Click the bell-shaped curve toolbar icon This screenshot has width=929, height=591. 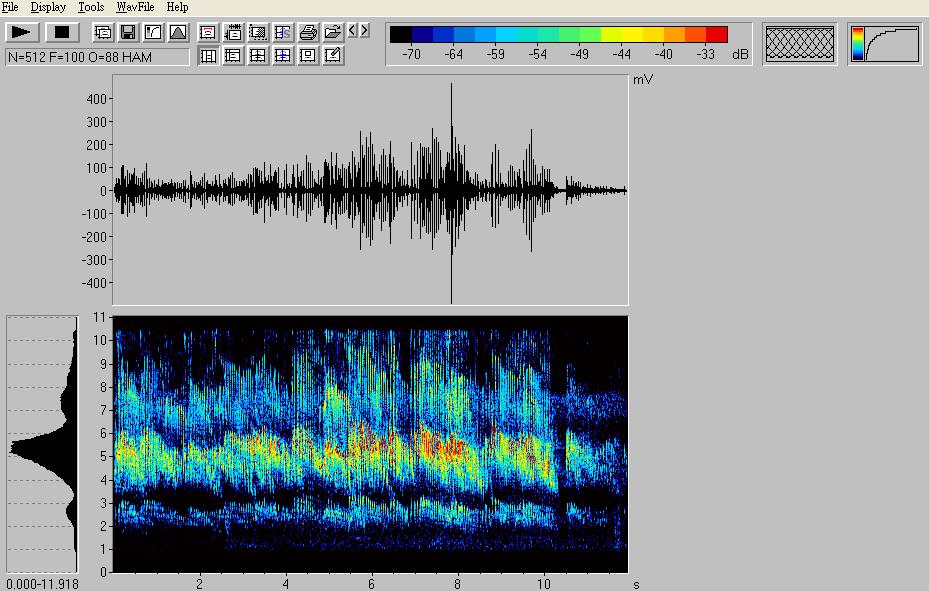pos(177,33)
